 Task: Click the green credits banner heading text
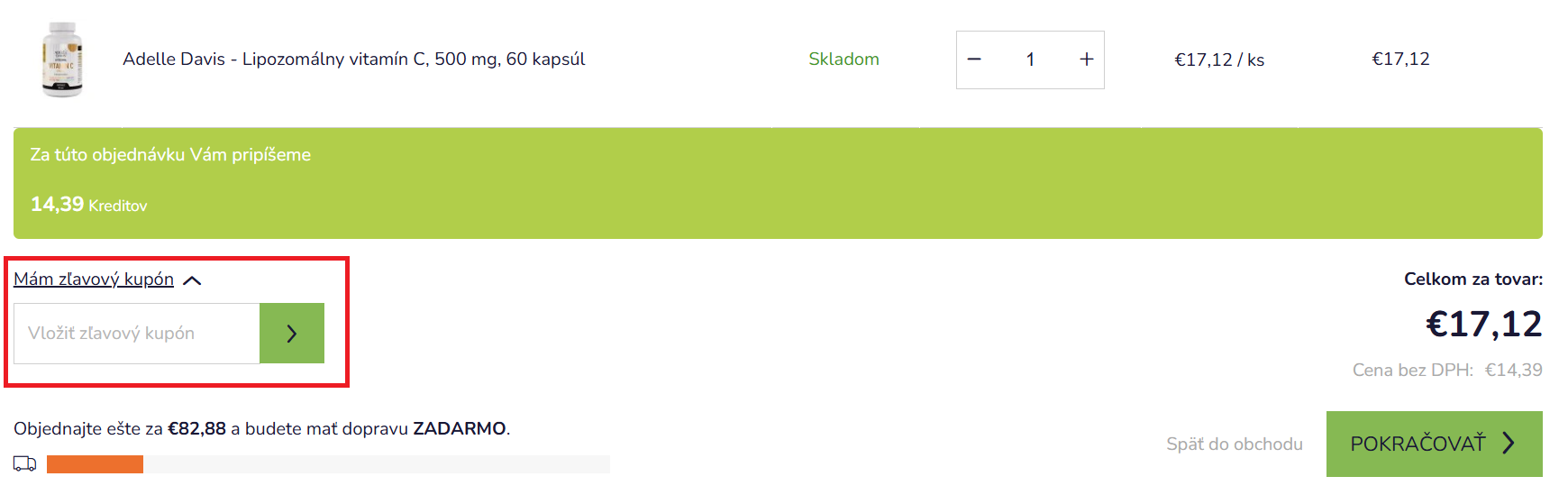(170, 155)
